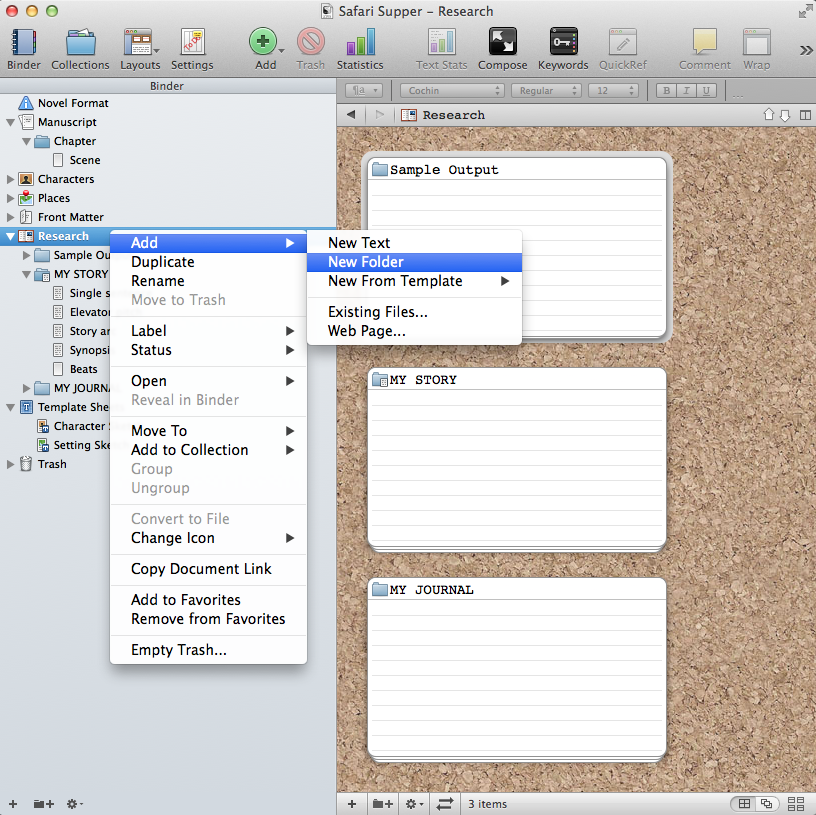Select Rename in context menu
Screen dimensions: 816x815
208,281
